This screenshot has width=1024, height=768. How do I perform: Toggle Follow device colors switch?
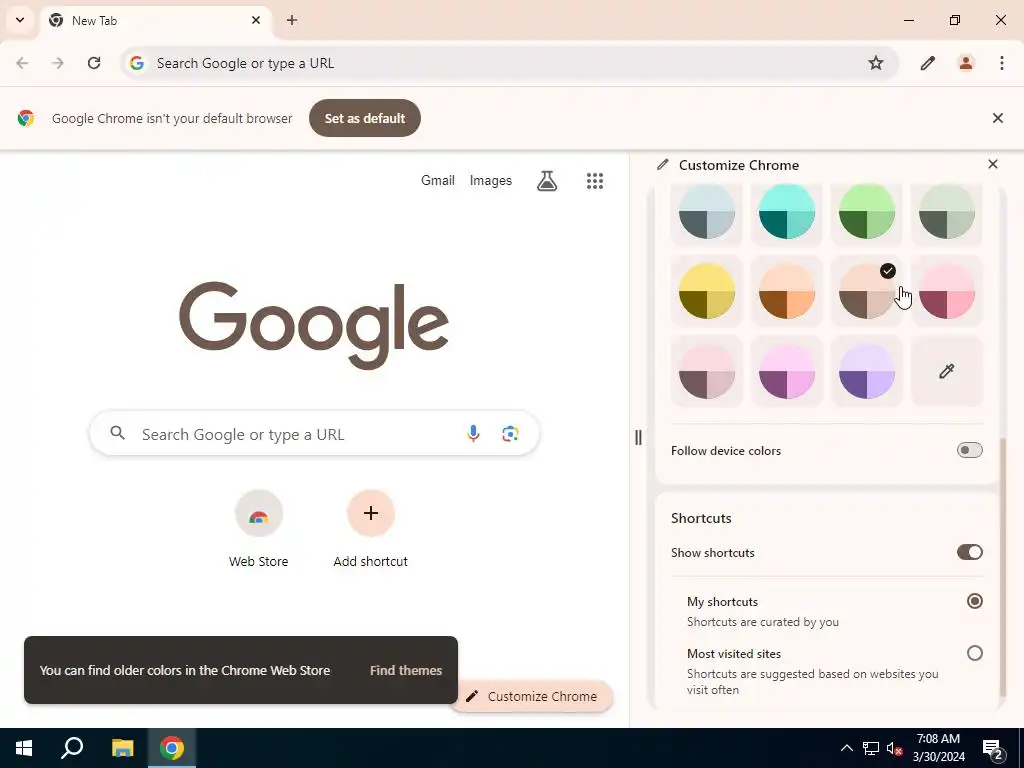(x=969, y=450)
